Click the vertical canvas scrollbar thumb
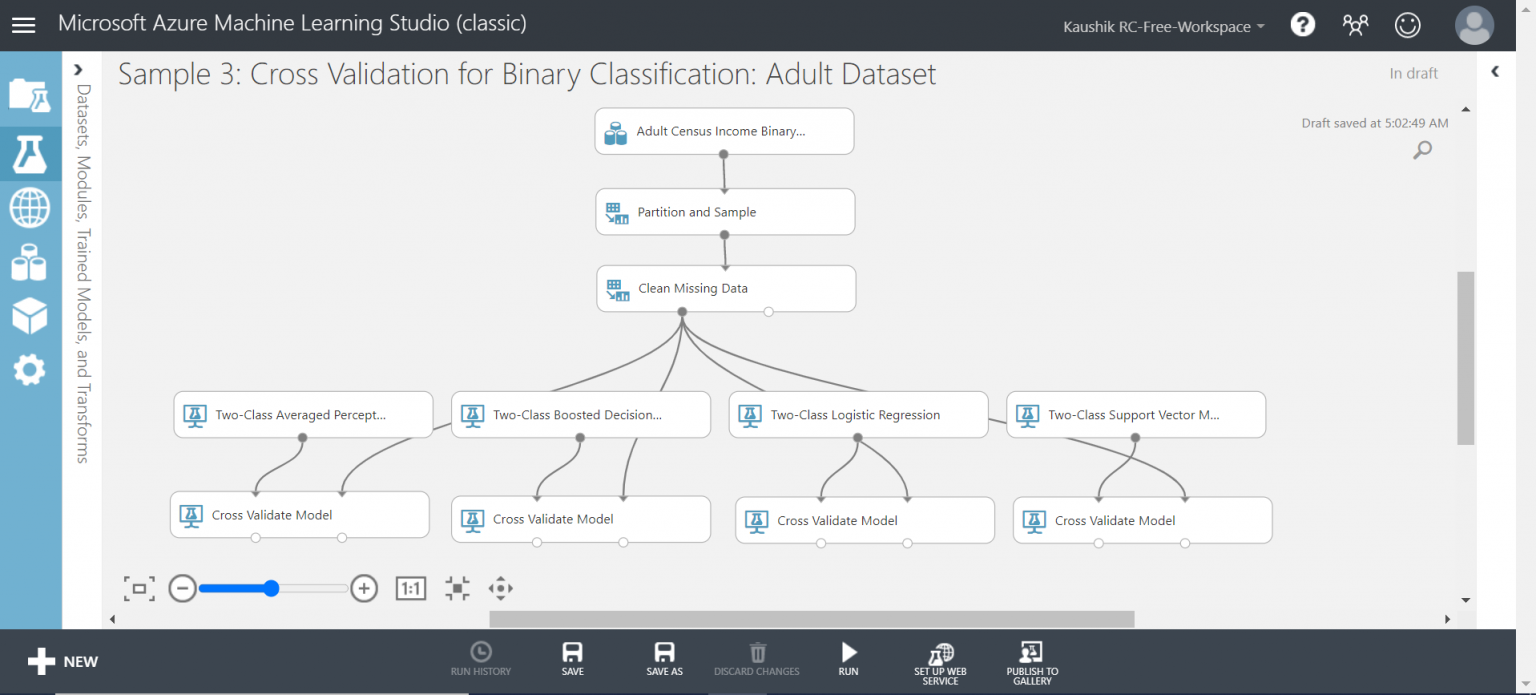 1466,358
